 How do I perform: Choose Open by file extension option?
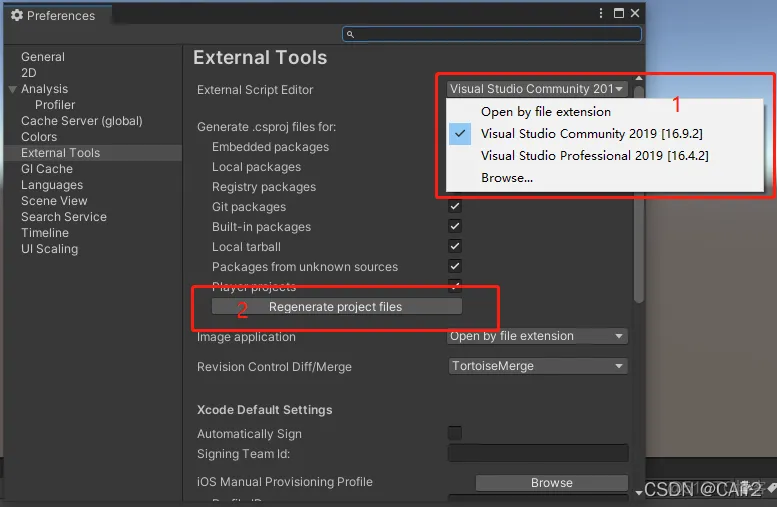546,112
